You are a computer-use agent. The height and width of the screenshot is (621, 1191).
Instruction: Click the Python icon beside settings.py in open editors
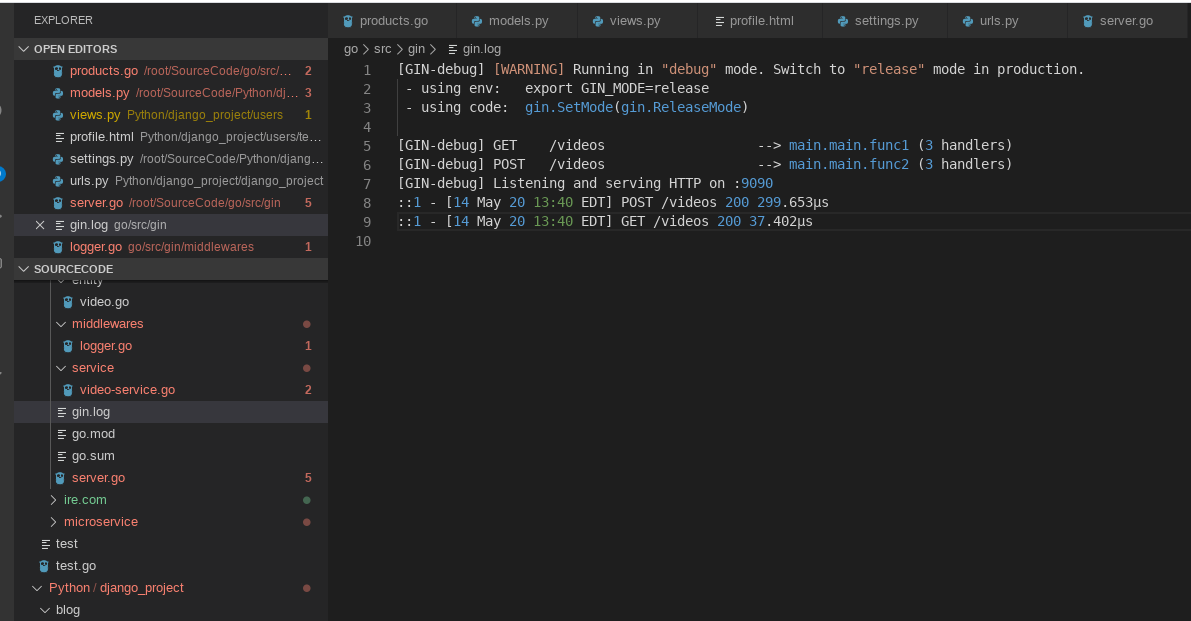point(58,159)
